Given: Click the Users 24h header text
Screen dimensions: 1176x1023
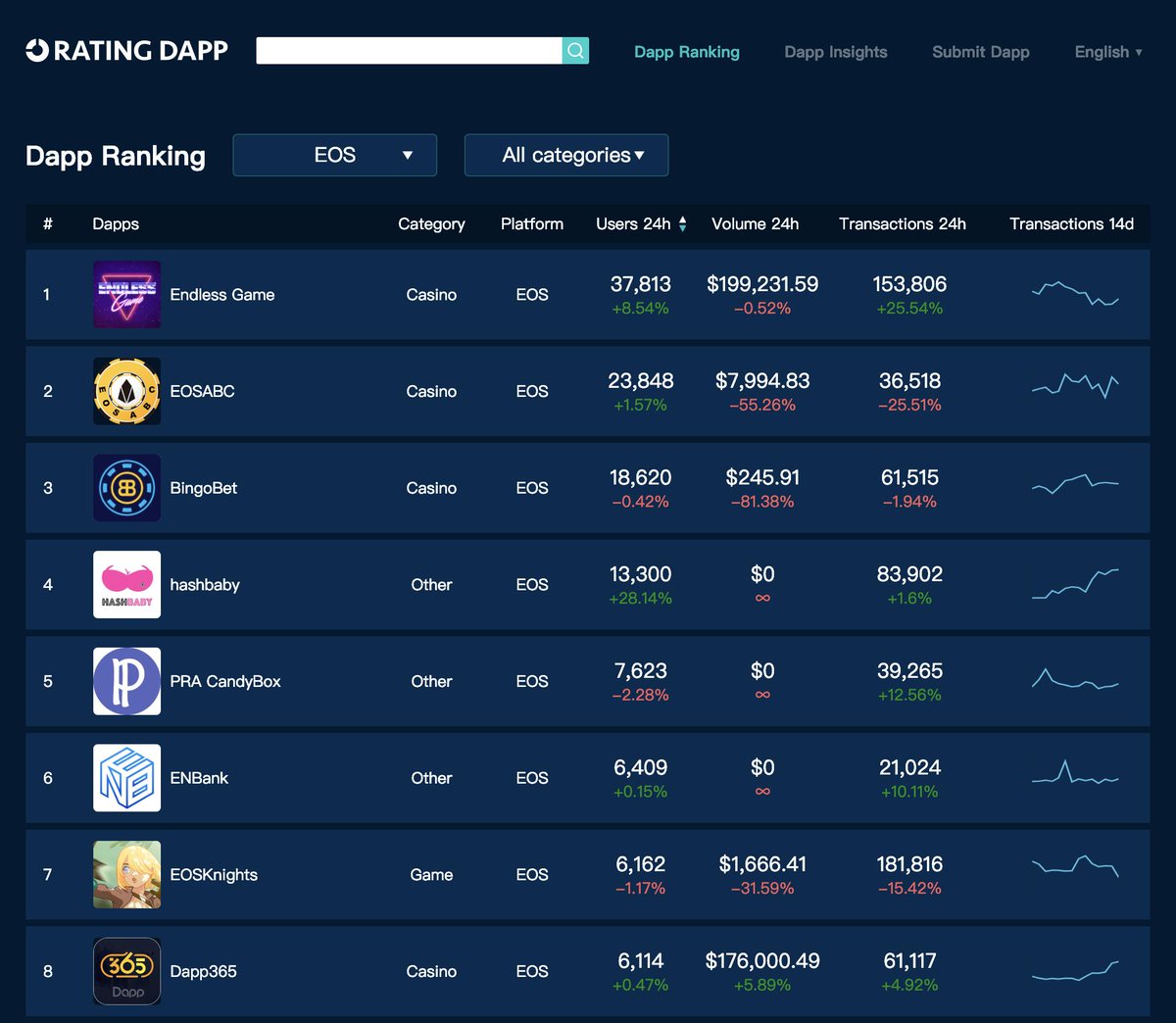Looking at the screenshot, I should (x=633, y=224).
